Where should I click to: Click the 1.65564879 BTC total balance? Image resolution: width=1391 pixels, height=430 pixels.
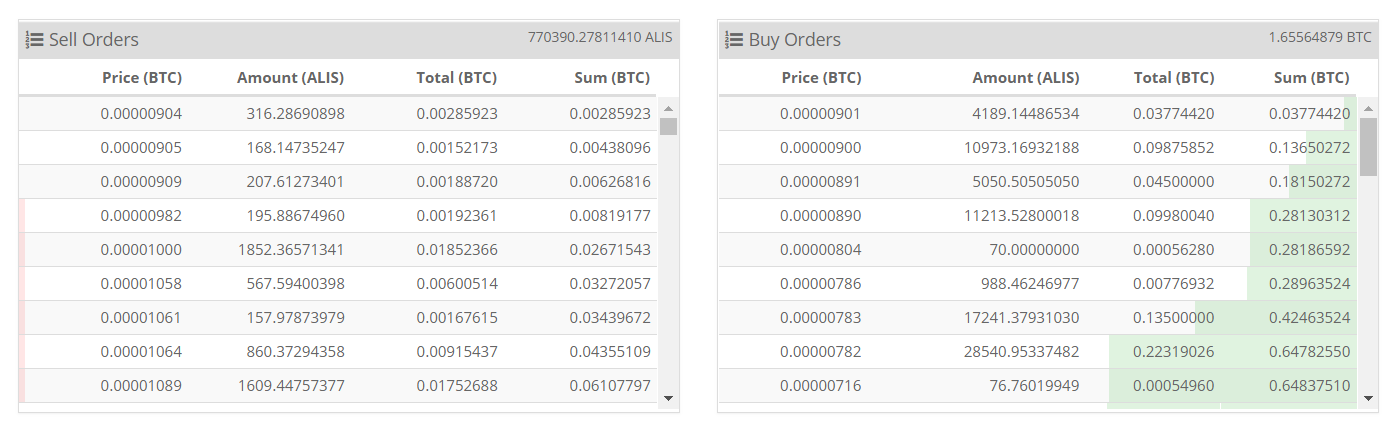pyautogui.click(x=1320, y=37)
